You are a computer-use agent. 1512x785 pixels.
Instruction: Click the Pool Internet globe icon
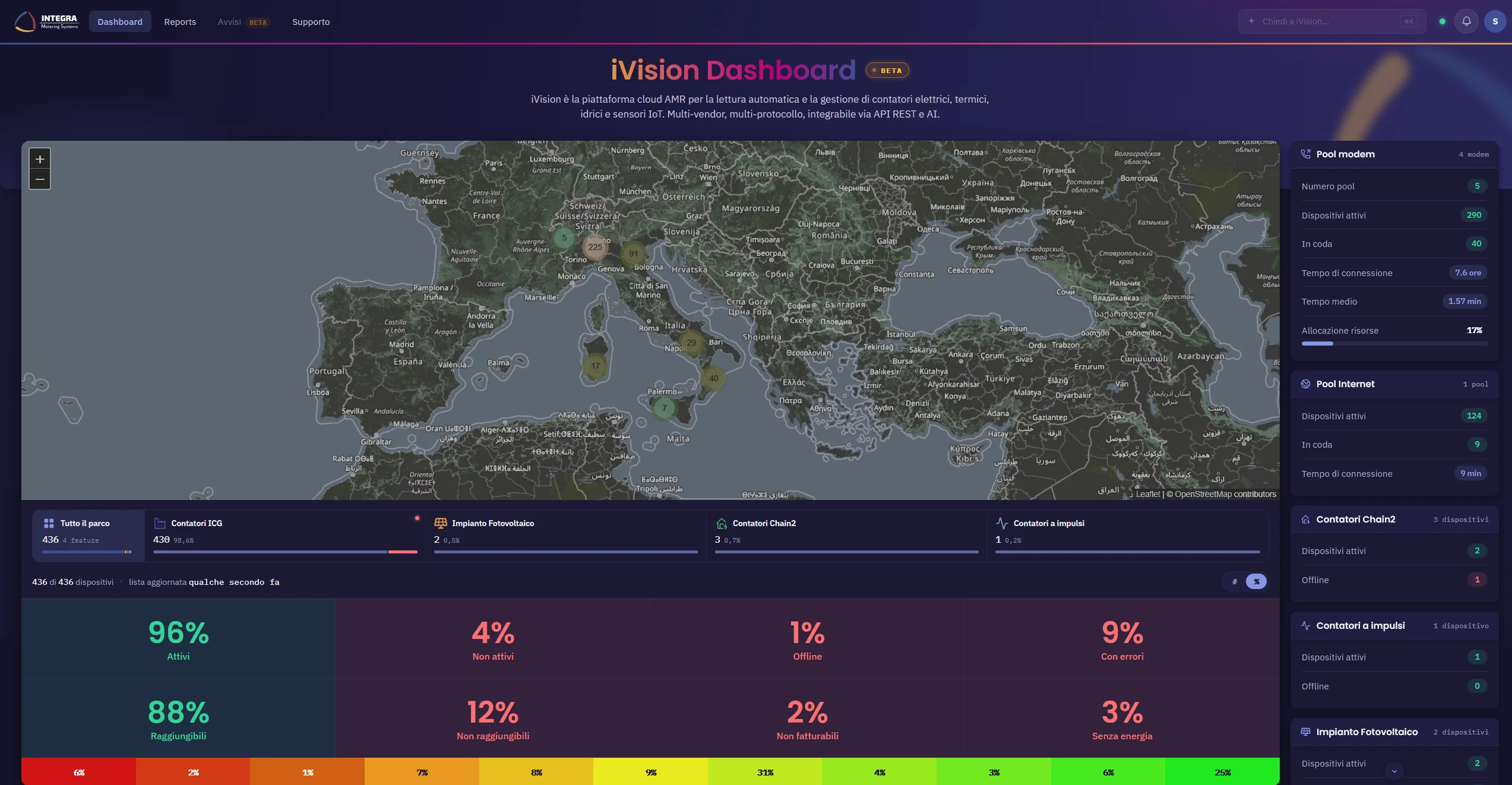(x=1305, y=384)
